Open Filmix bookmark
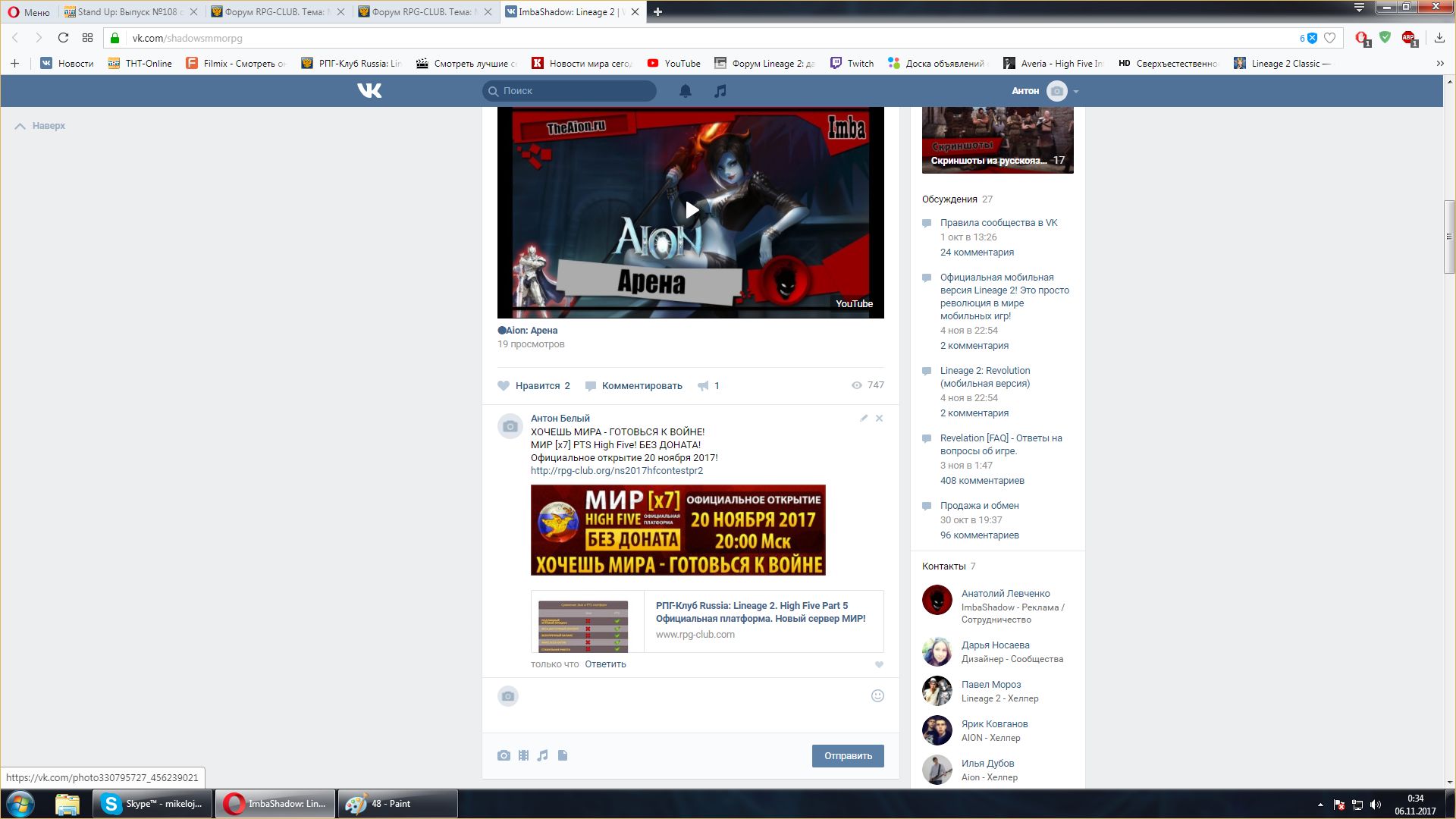Image resolution: width=1456 pixels, height=819 pixels. [x=236, y=64]
